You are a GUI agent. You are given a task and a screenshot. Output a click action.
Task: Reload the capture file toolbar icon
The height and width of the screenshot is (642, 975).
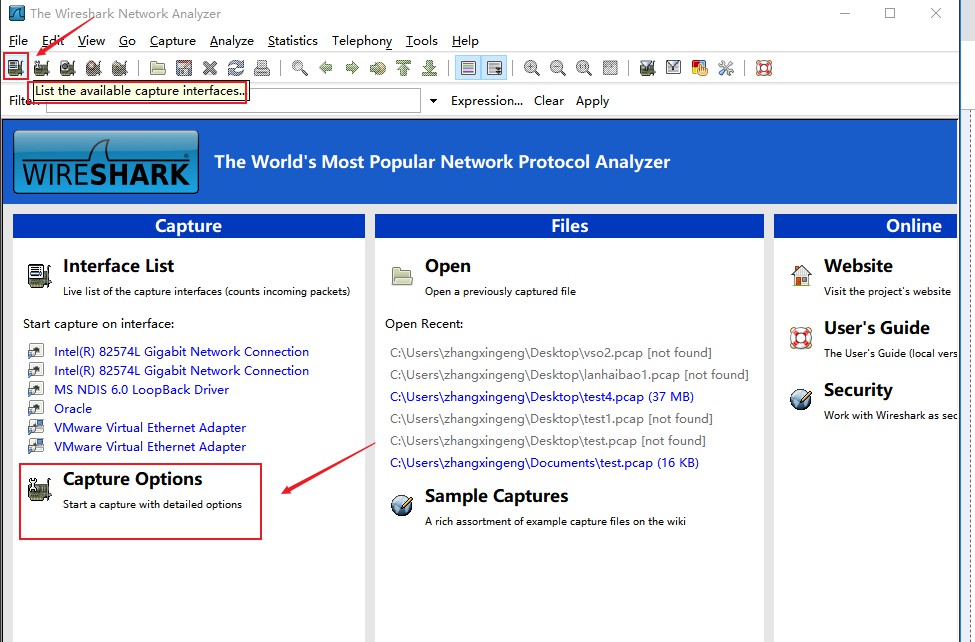click(236, 67)
